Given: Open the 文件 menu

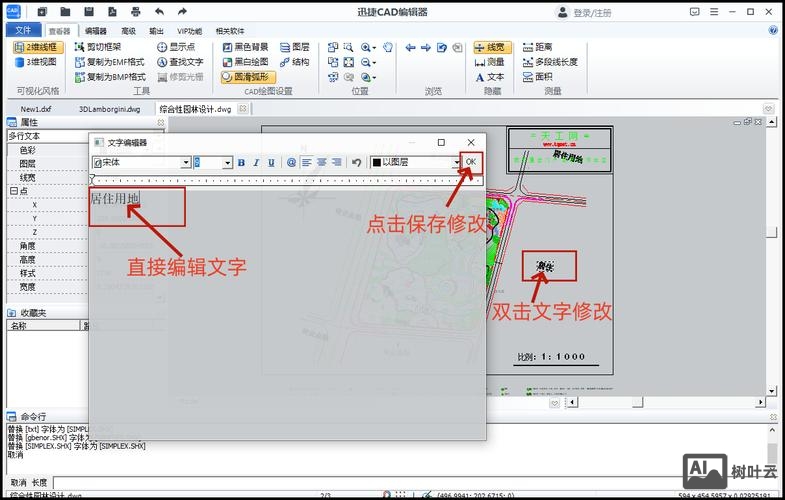Looking at the screenshot, I should pyautogui.click(x=23, y=30).
